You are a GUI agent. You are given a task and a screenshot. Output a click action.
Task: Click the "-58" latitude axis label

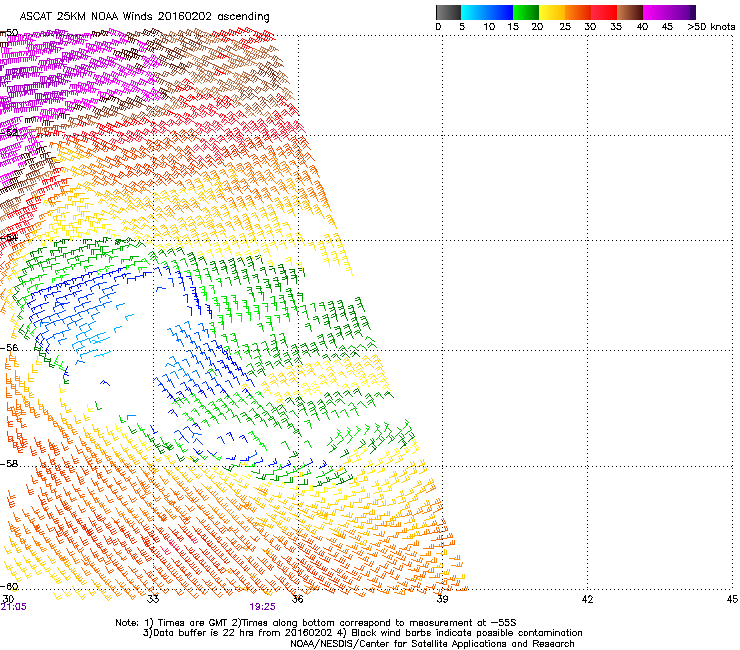coord(9,464)
